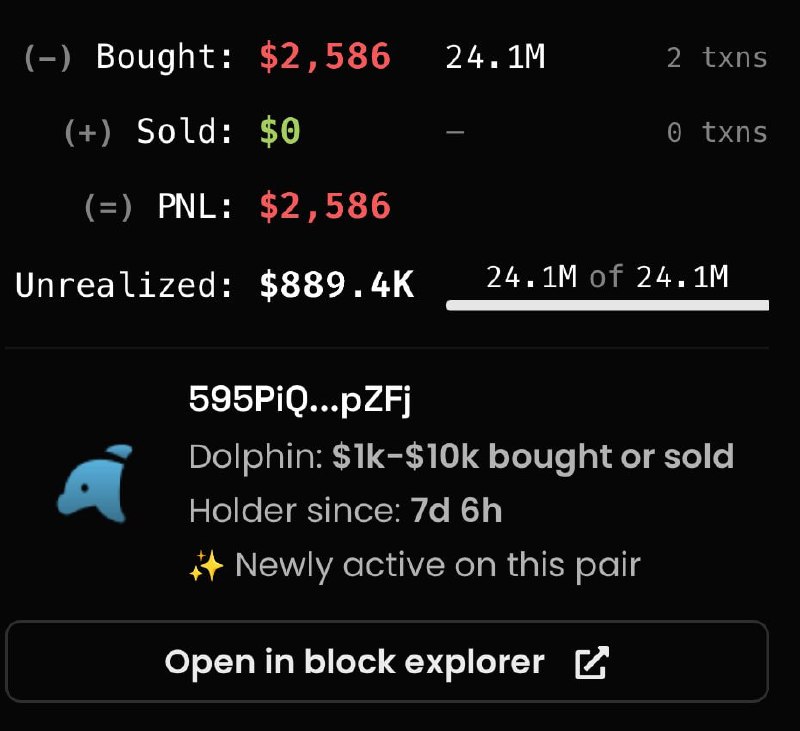Viewport: 800px width, 731px height.
Task: Click the red $2,586 Bought amount
Action: tap(323, 57)
